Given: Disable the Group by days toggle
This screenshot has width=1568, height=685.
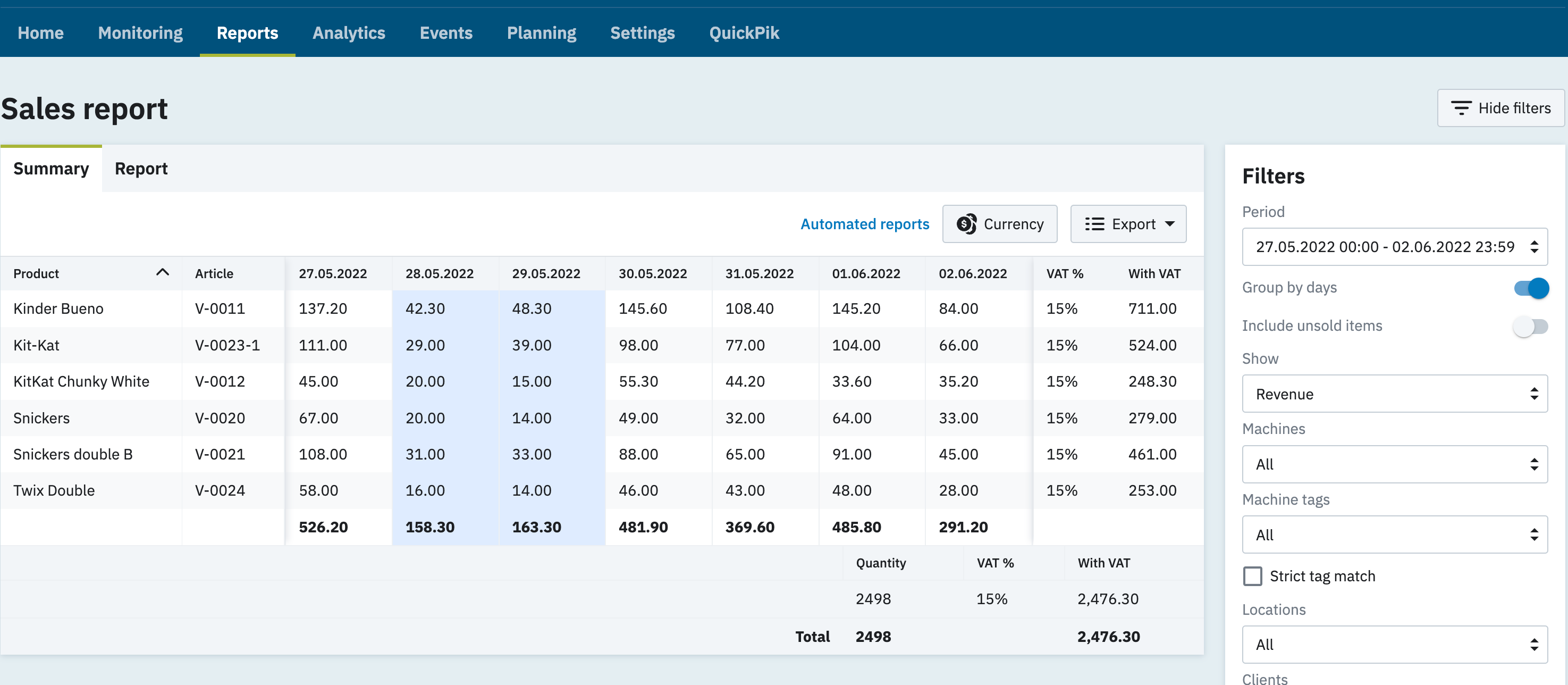Looking at the screenshot, I should [1529, 288].
